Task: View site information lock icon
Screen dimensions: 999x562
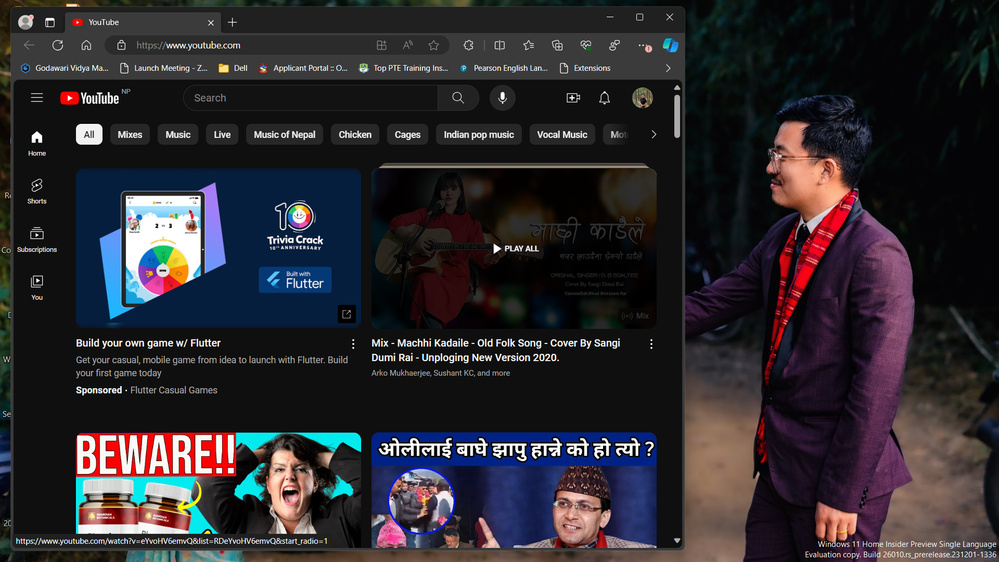Action: pyautogui.click(x=121, y=45)
